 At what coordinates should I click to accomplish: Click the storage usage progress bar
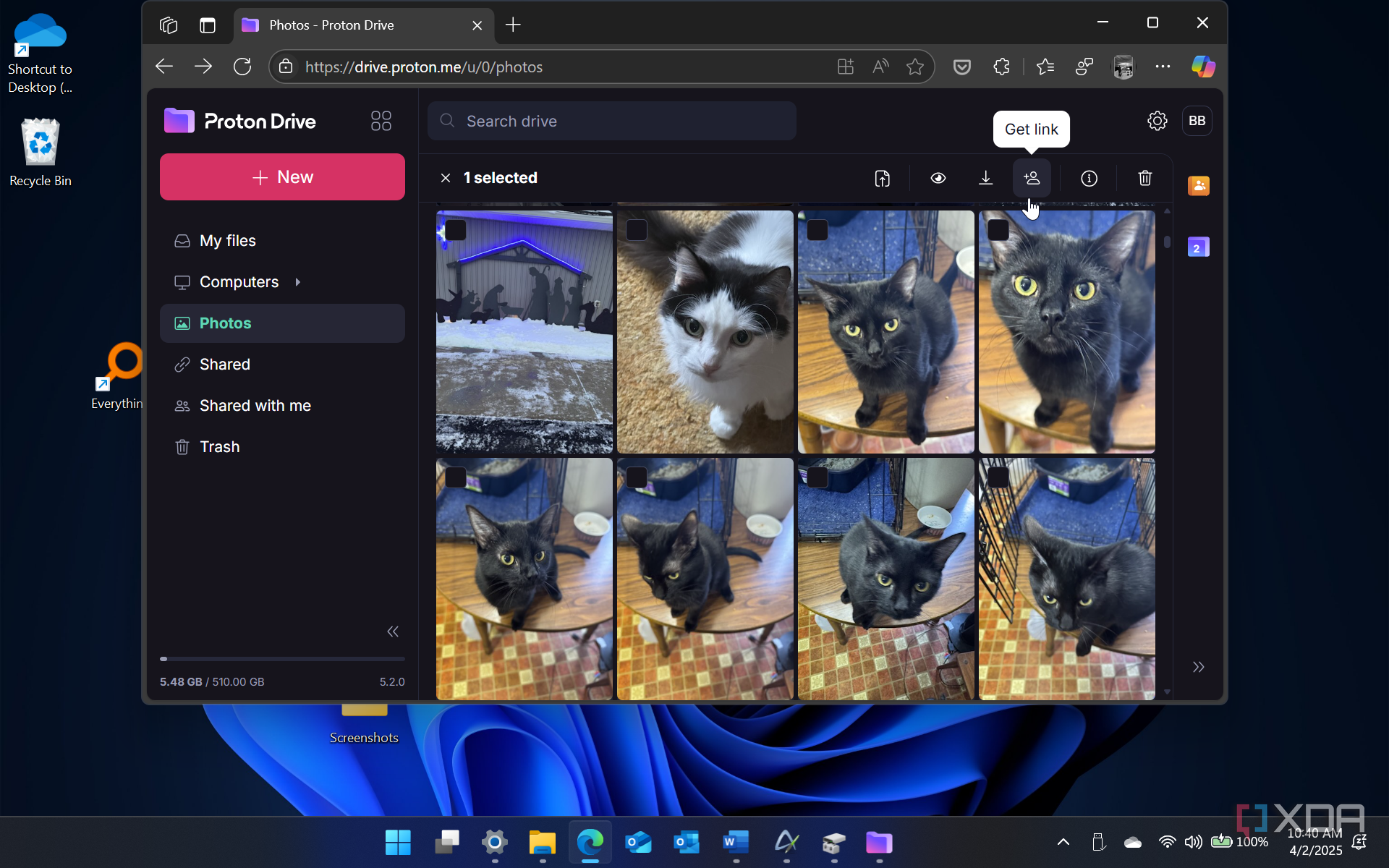[282, 659]
